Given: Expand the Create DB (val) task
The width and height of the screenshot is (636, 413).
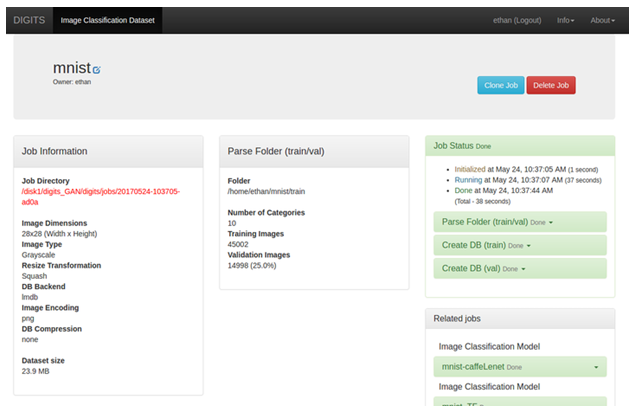Looking at the screenshot, I should (x=481, y=269).
